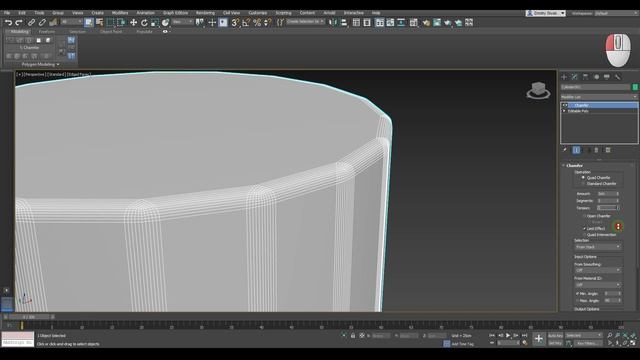
Task: Open the Utilities command panel tab
Action: coord(617,77)
